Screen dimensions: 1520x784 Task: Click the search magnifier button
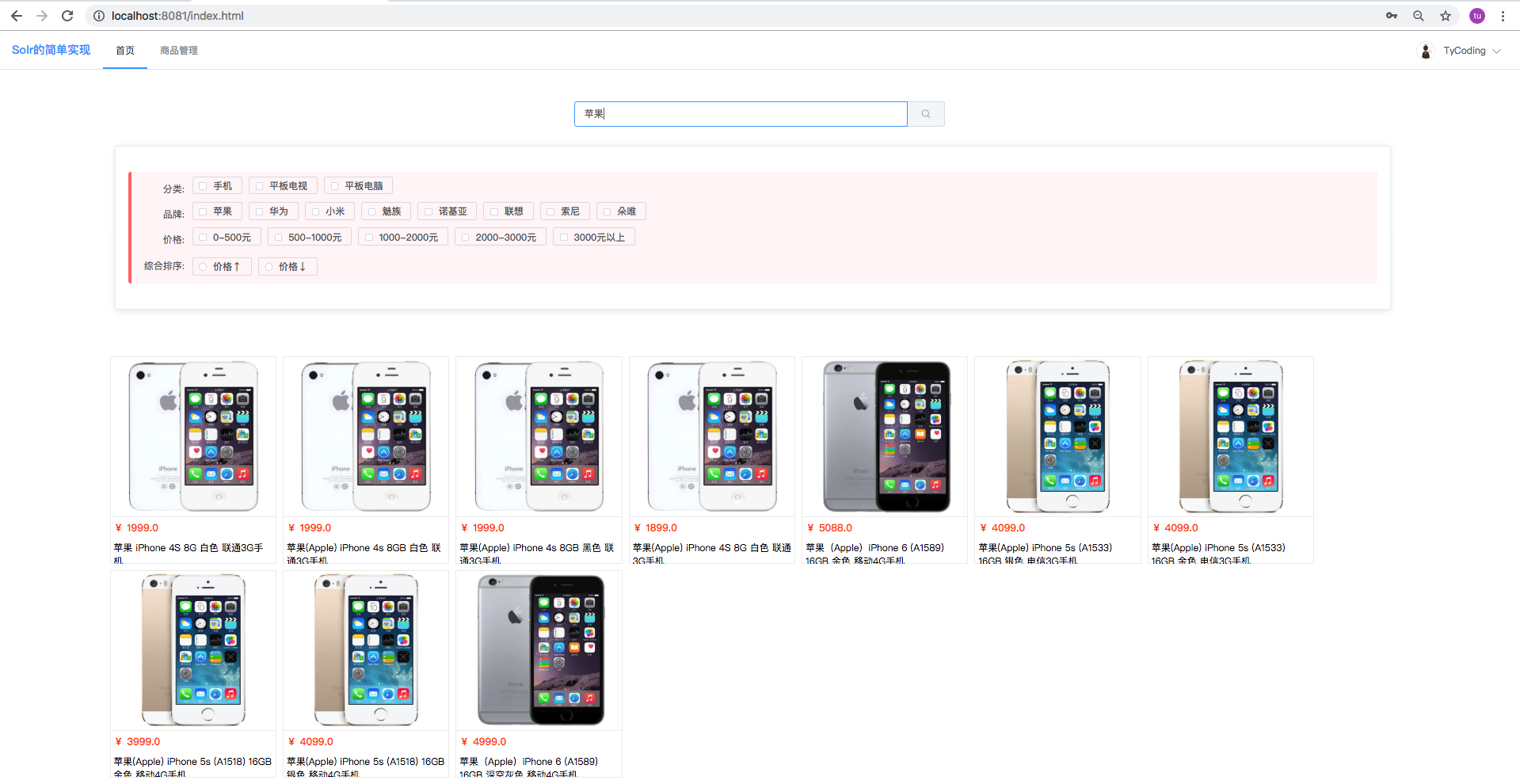pos(926,114)
